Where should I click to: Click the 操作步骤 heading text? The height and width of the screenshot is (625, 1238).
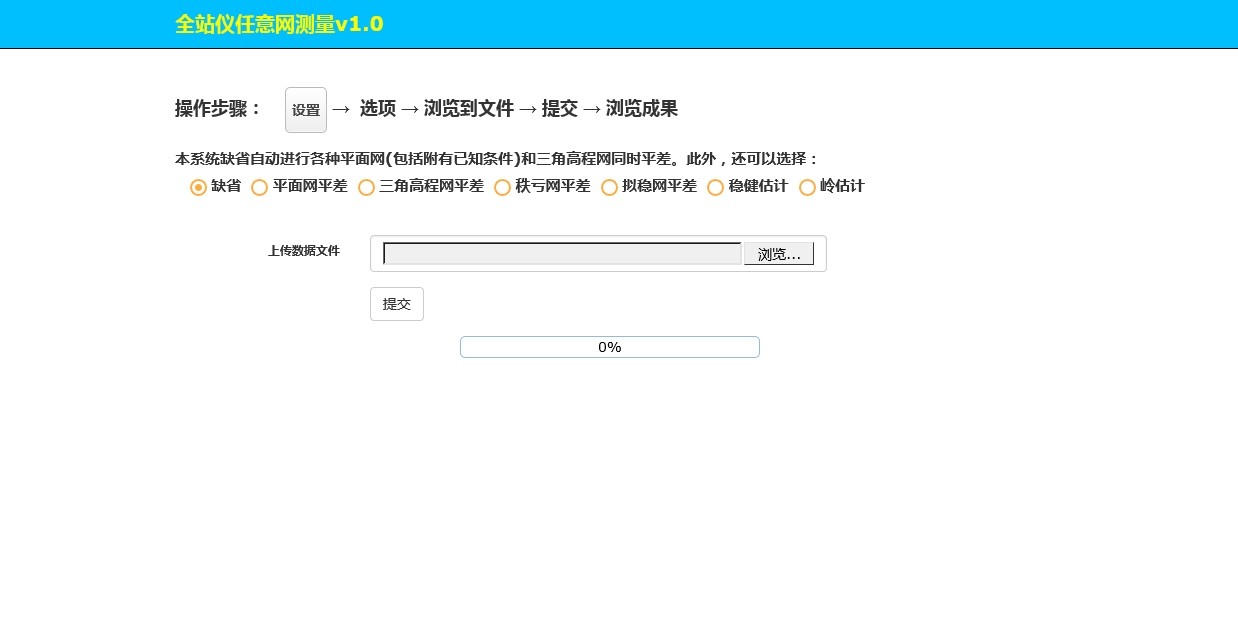213,109
